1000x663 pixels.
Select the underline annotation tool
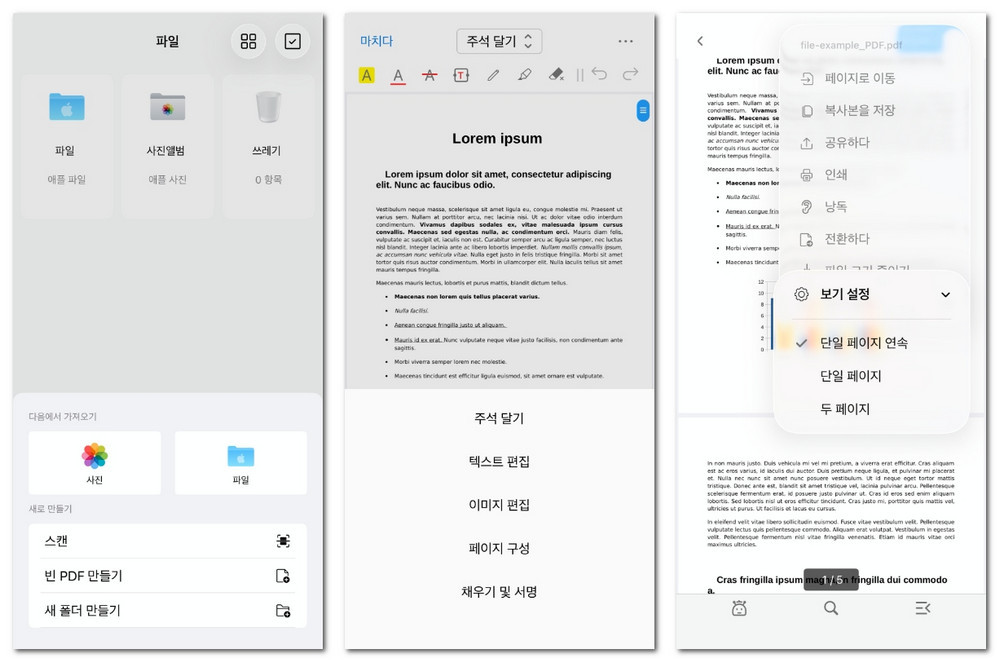pyautogui.click(x=398, y=74)
